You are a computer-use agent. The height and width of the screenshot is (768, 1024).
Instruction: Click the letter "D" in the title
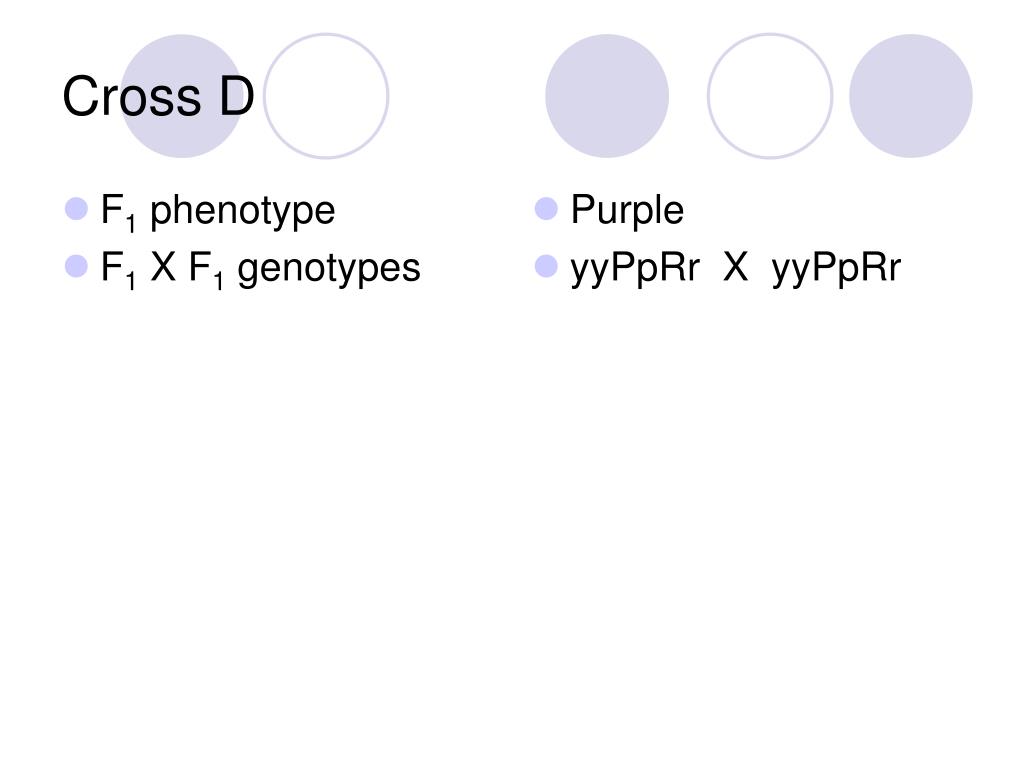[x=236, y=97]
